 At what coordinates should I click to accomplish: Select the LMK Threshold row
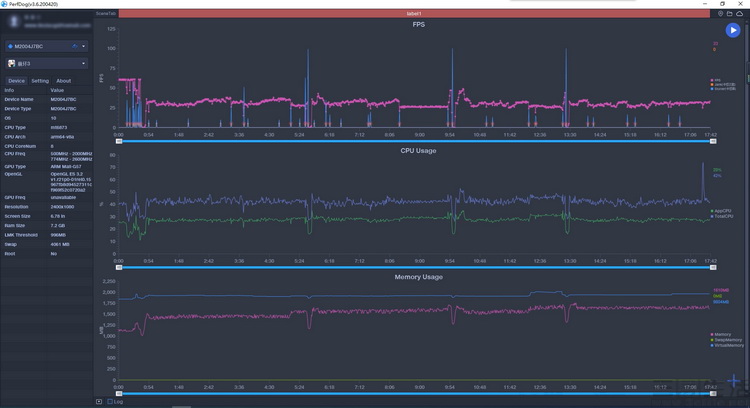pyautogui.click(x=46, y=235)
